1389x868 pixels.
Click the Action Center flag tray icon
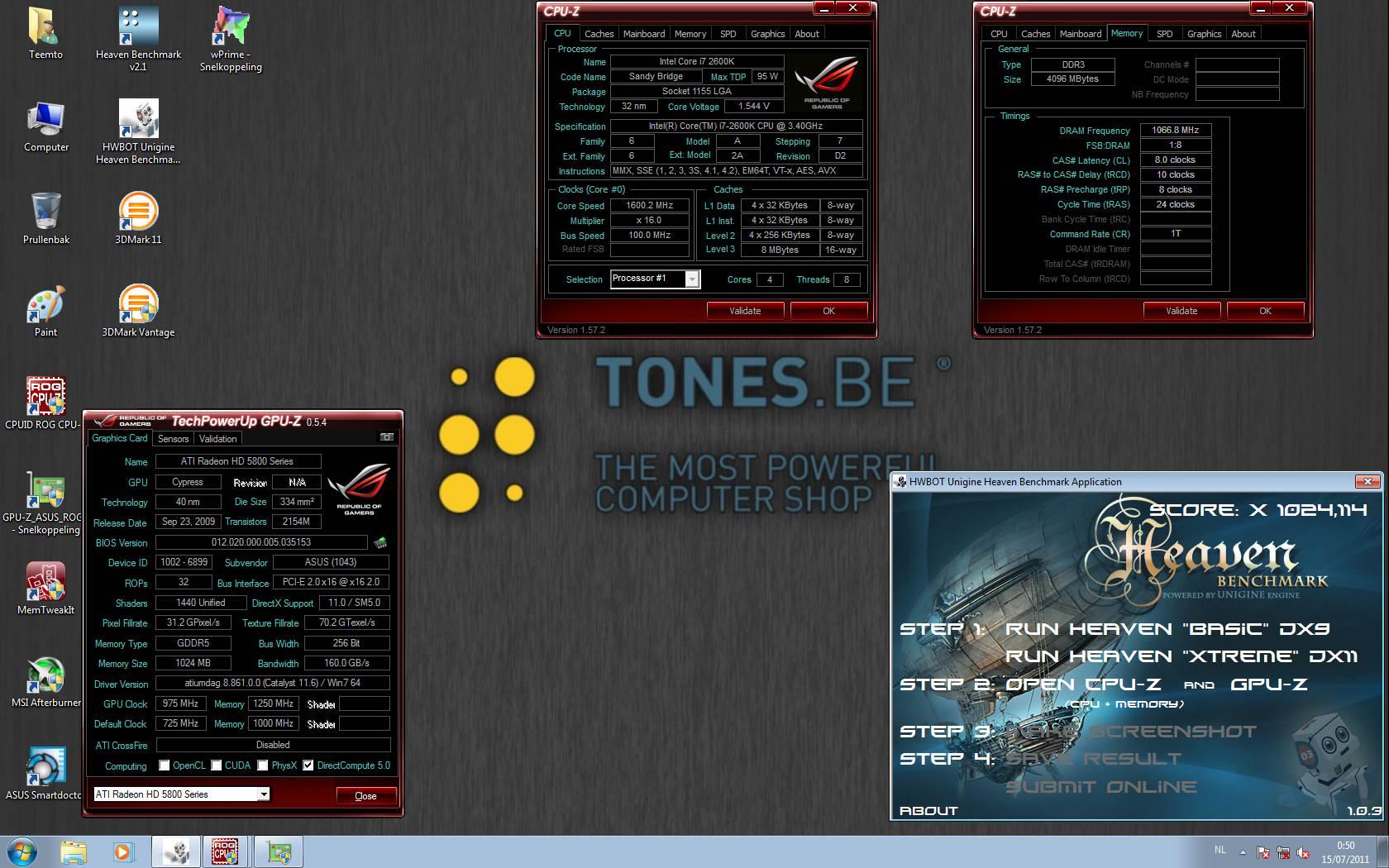(x=1263, y=852)
